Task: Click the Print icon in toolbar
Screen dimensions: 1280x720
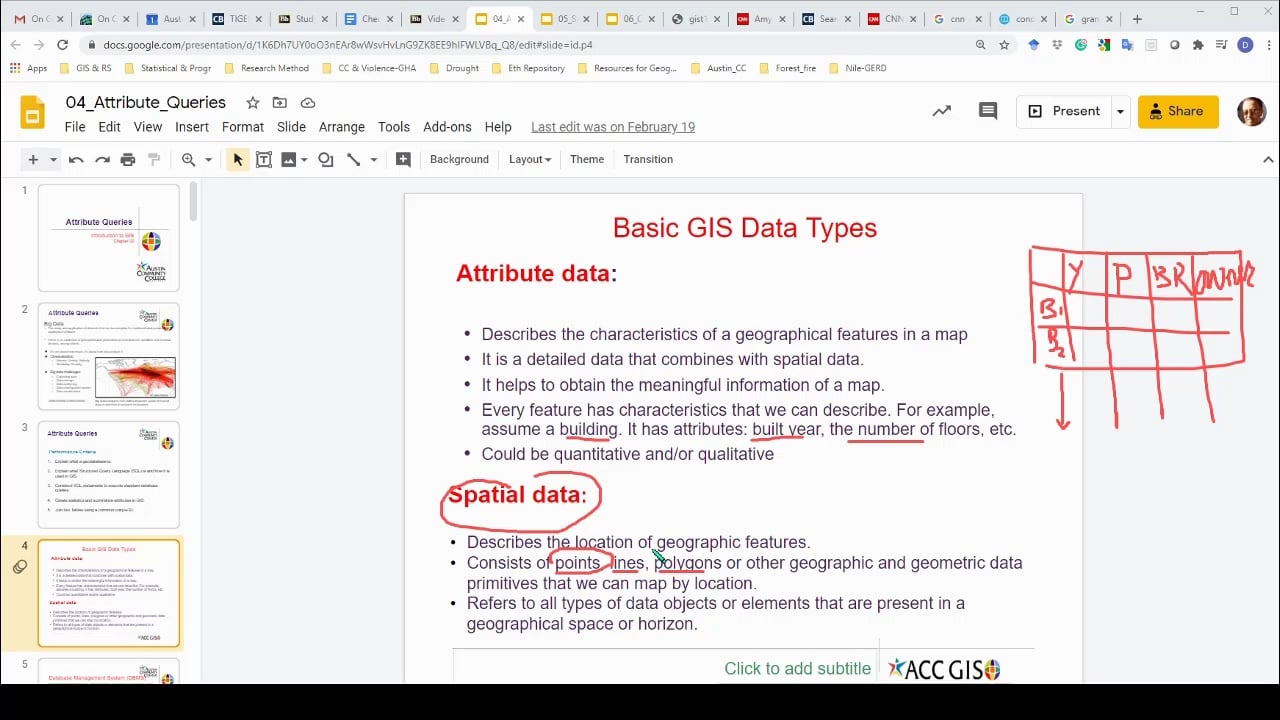Action: (128, 160)
